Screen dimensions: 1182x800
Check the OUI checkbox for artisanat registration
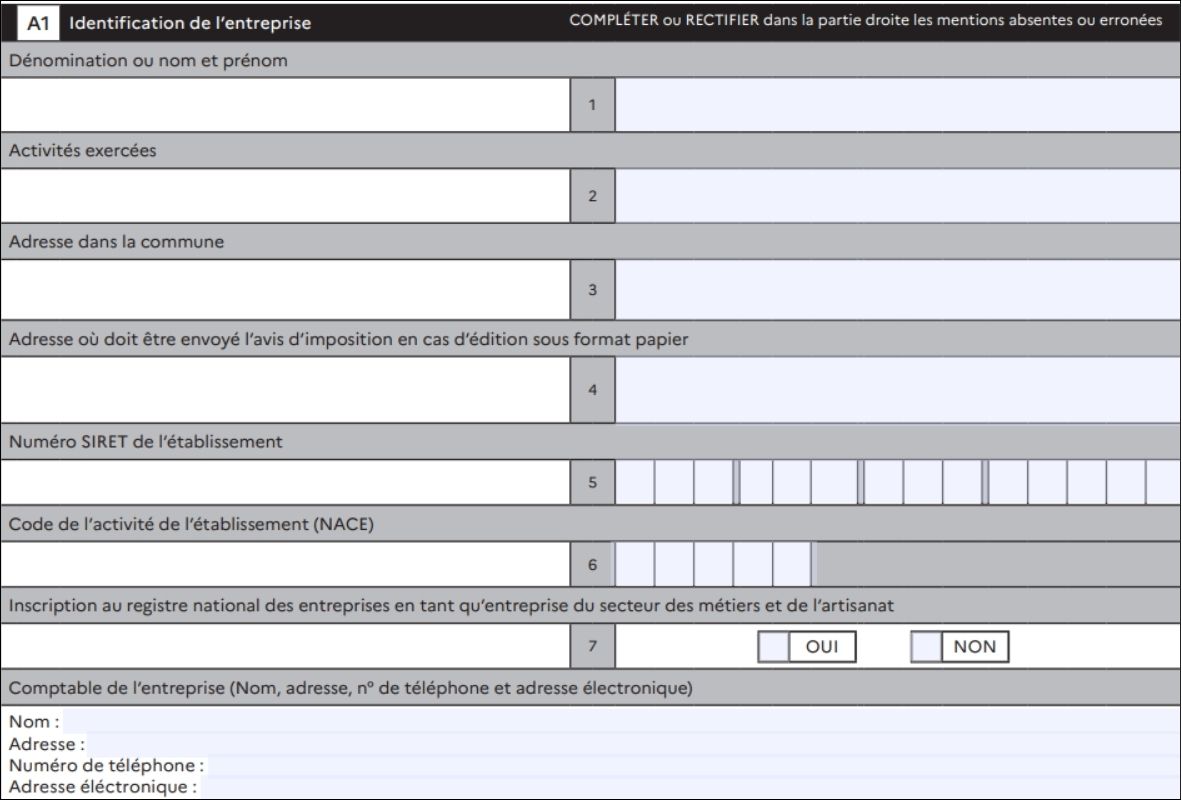[774, 647]
